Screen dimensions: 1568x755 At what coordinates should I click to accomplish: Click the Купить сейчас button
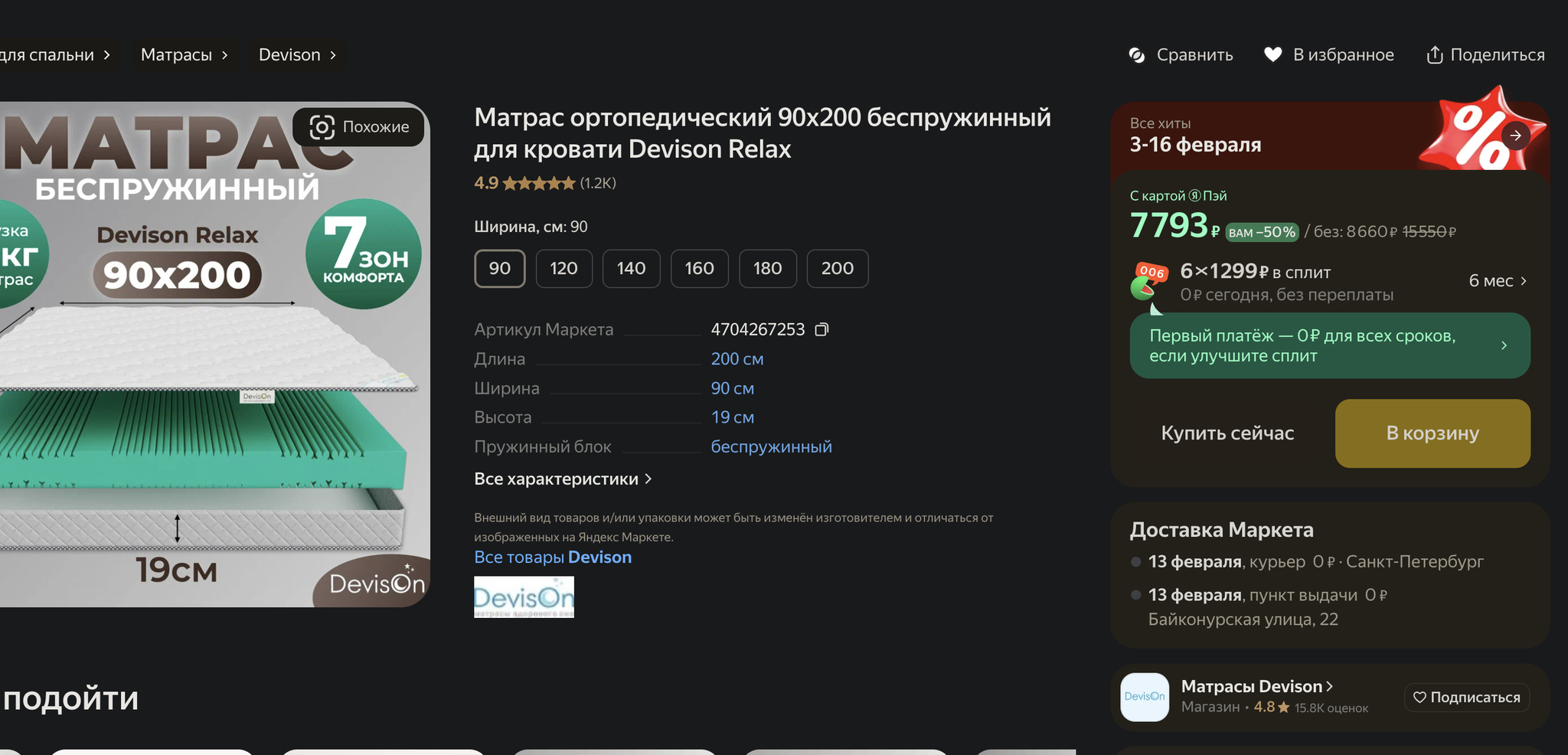click(1227, 433)
